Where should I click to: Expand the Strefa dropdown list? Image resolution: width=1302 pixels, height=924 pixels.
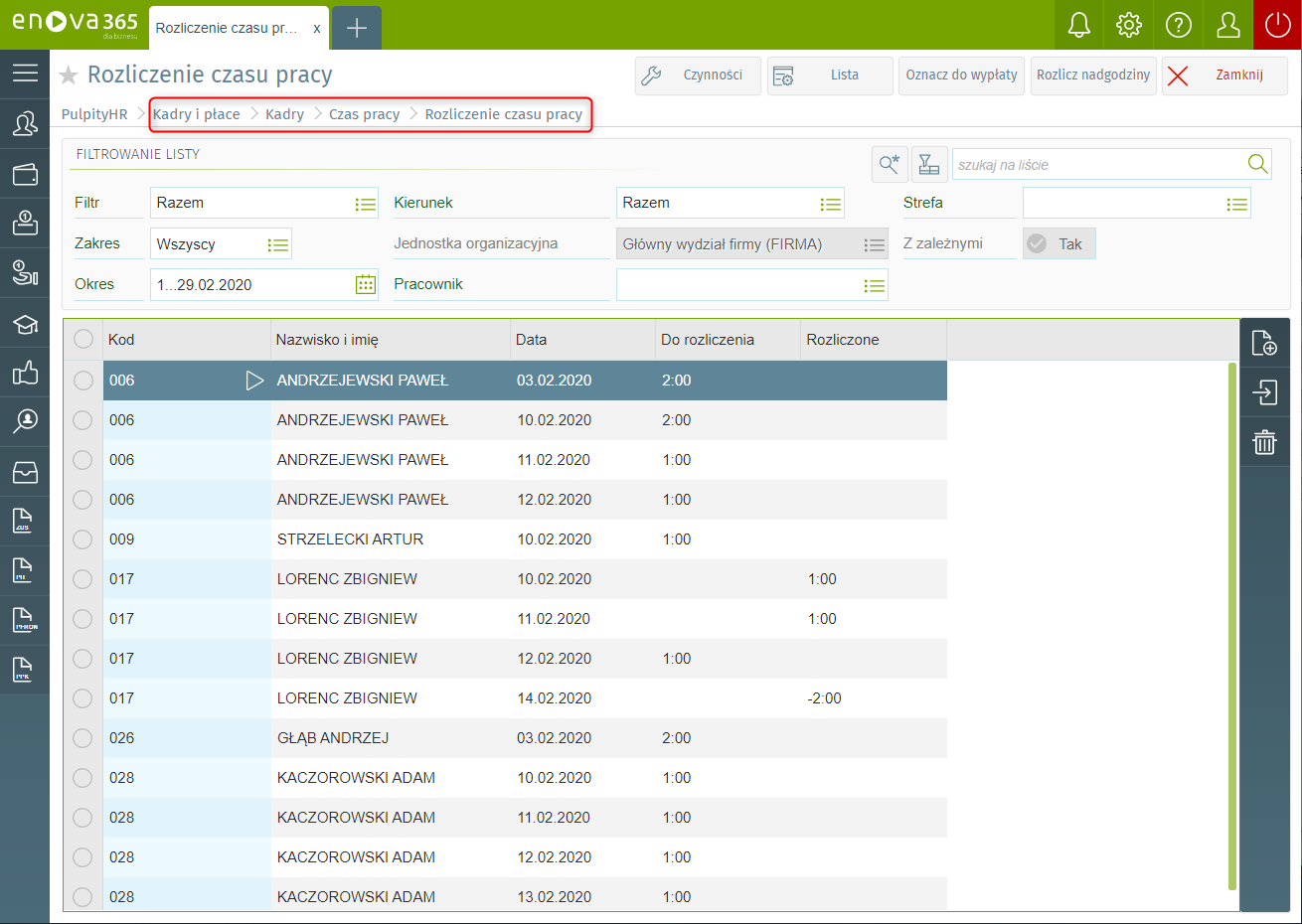[1236, 204]
